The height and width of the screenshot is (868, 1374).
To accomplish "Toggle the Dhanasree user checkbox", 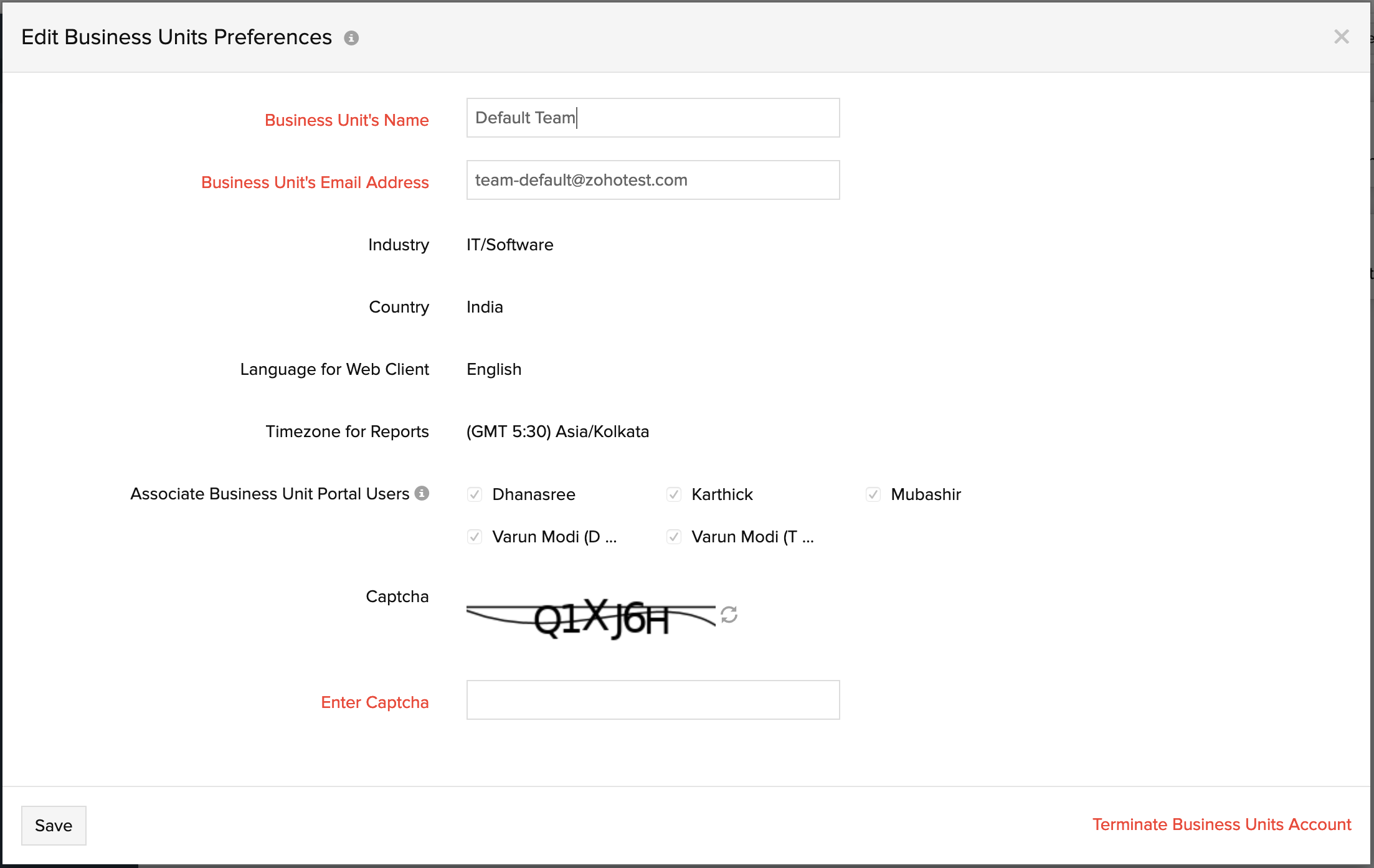I will pos(475,494).
